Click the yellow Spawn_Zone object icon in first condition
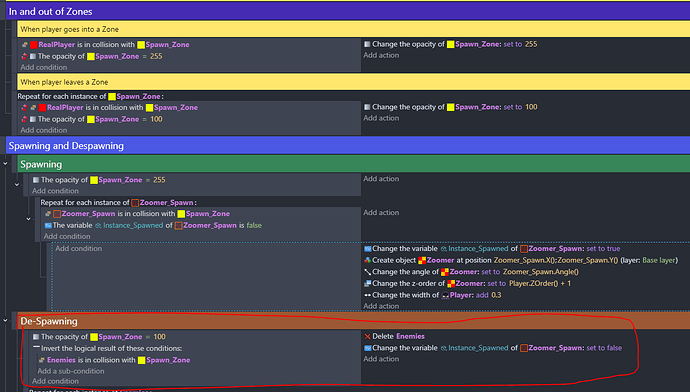This screenshot has width=690, height=392. pyautogui.click(x=141, y=45)
